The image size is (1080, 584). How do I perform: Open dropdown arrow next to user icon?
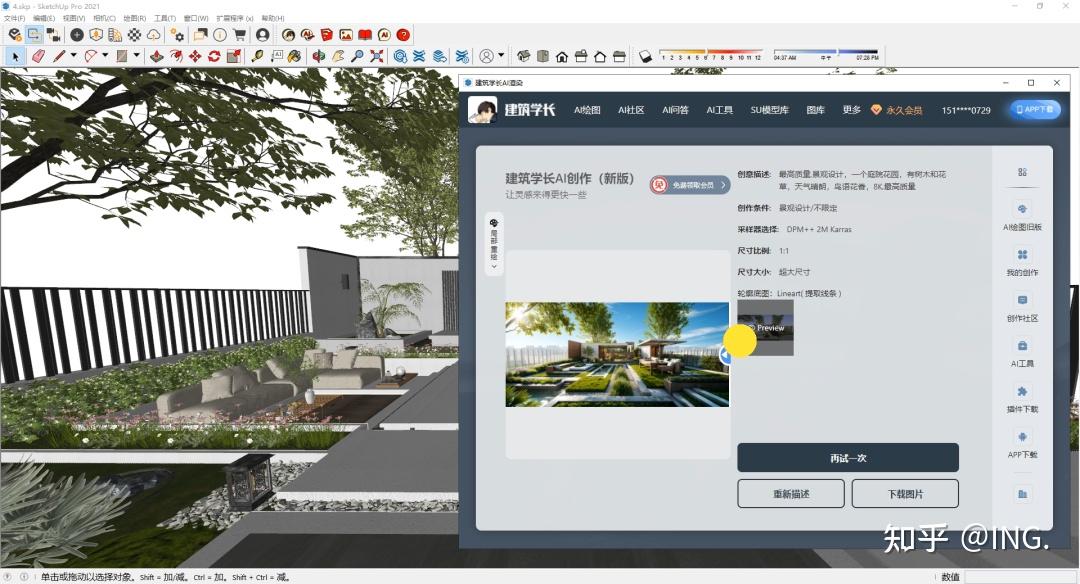click(x=501, y=55)
